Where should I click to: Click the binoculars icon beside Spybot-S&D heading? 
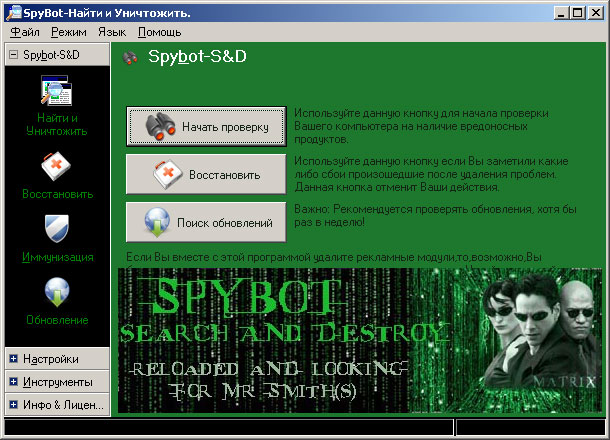click(130, 58)
